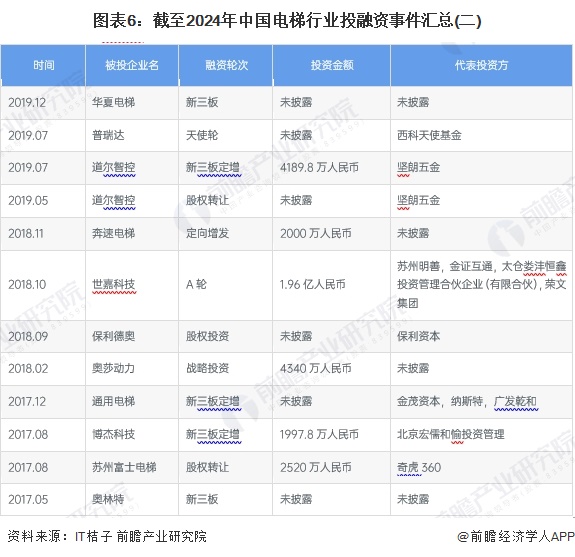Screen dimensions: 575x557
Task: Select the 1.96 亿人民币 amount
Action: [312, 284]
